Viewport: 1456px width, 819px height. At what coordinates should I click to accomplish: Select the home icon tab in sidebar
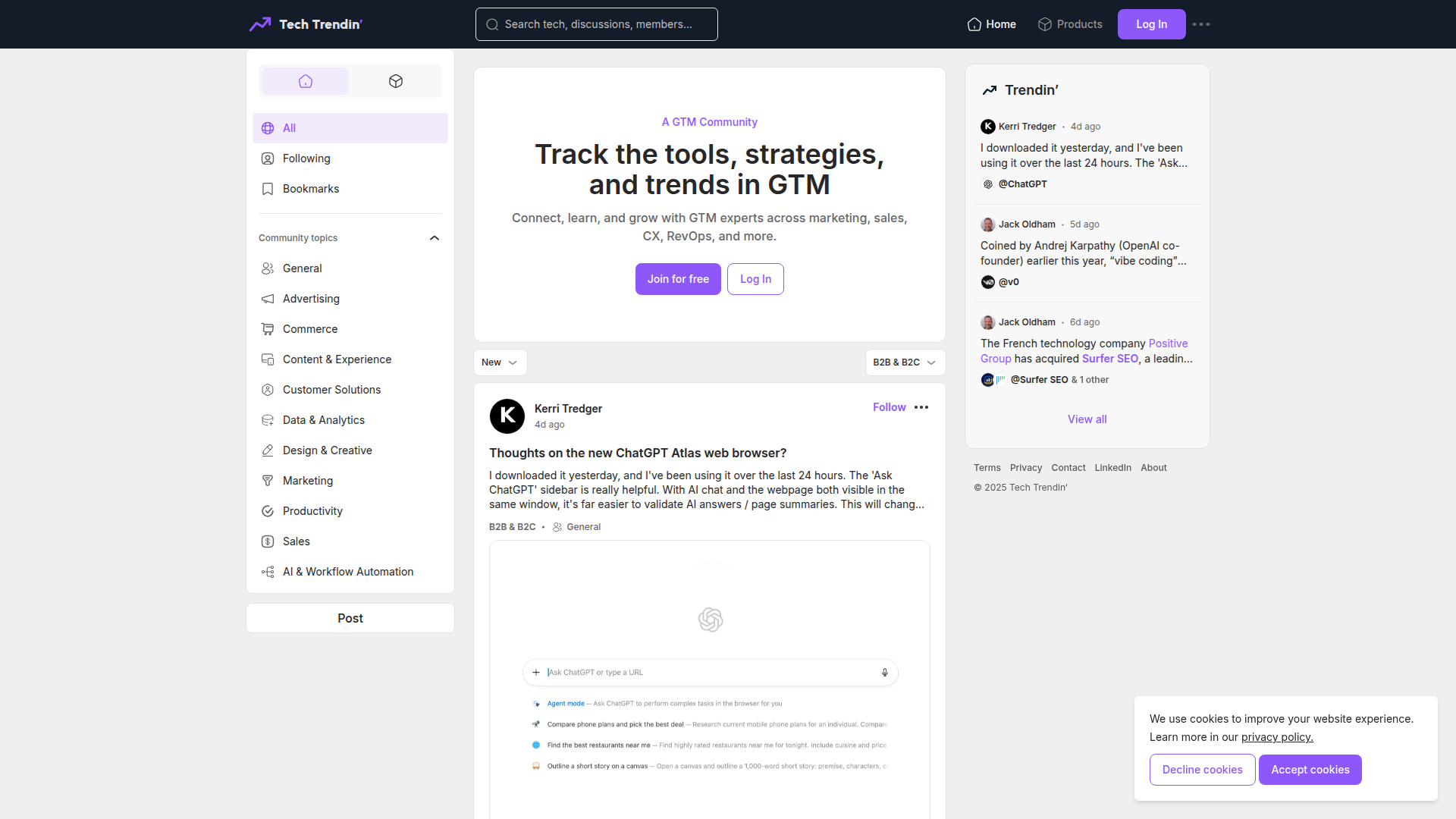pos(305,81)
